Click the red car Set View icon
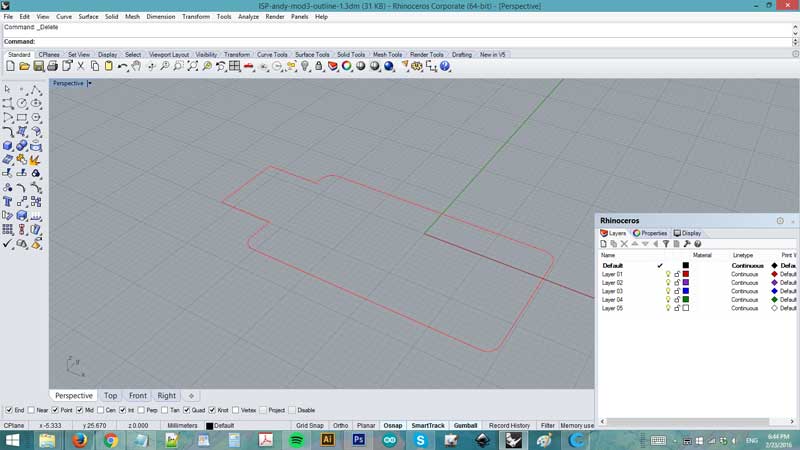This screenshot has width=800, height=450. pos(248,66)
